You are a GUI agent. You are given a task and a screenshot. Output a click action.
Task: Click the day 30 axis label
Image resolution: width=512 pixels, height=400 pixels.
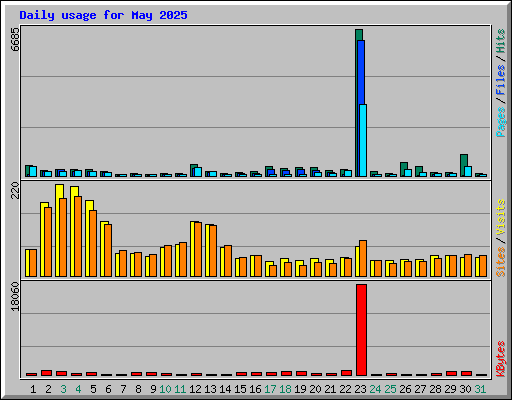pos(465,389)
